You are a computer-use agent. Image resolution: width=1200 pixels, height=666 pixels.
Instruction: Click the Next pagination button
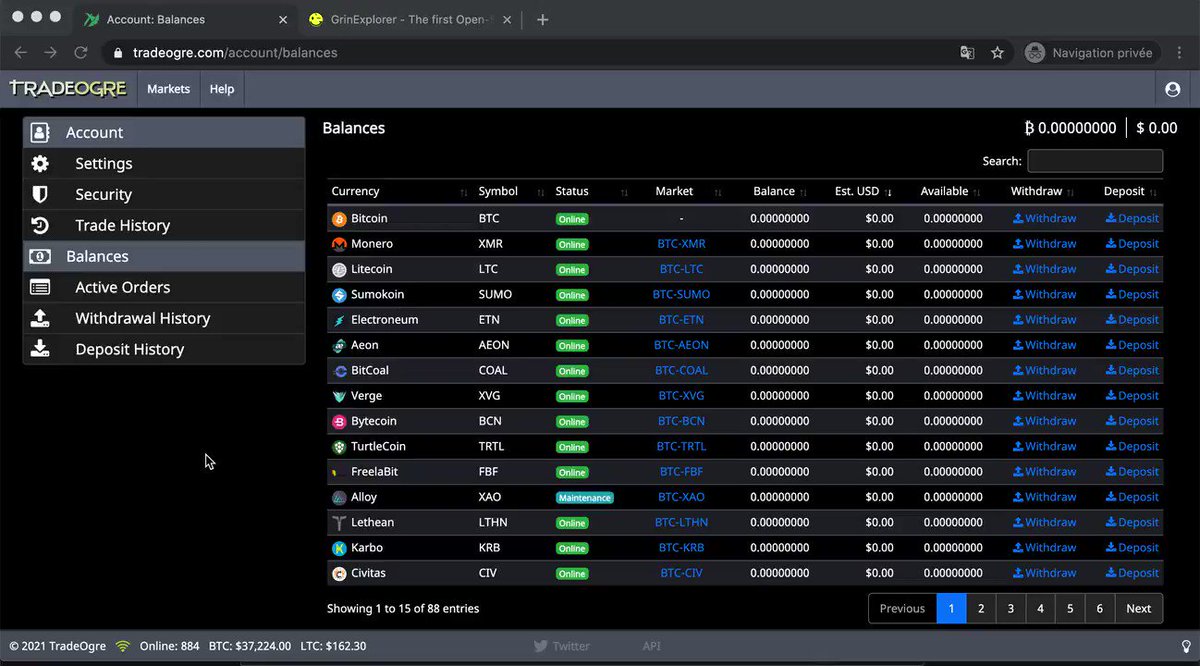click(1139, 608)
